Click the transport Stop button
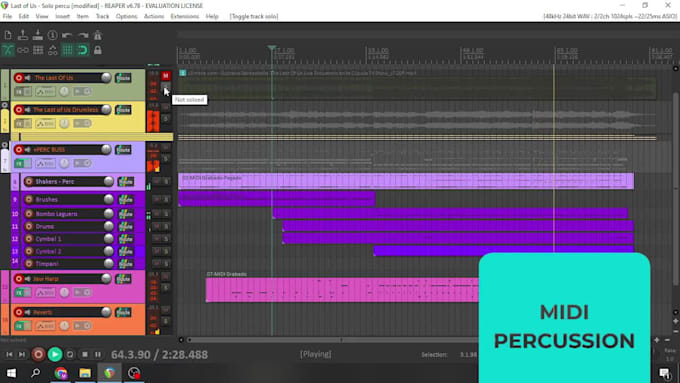680x383 pixels. pyautogui.click(x=85, y=355)
